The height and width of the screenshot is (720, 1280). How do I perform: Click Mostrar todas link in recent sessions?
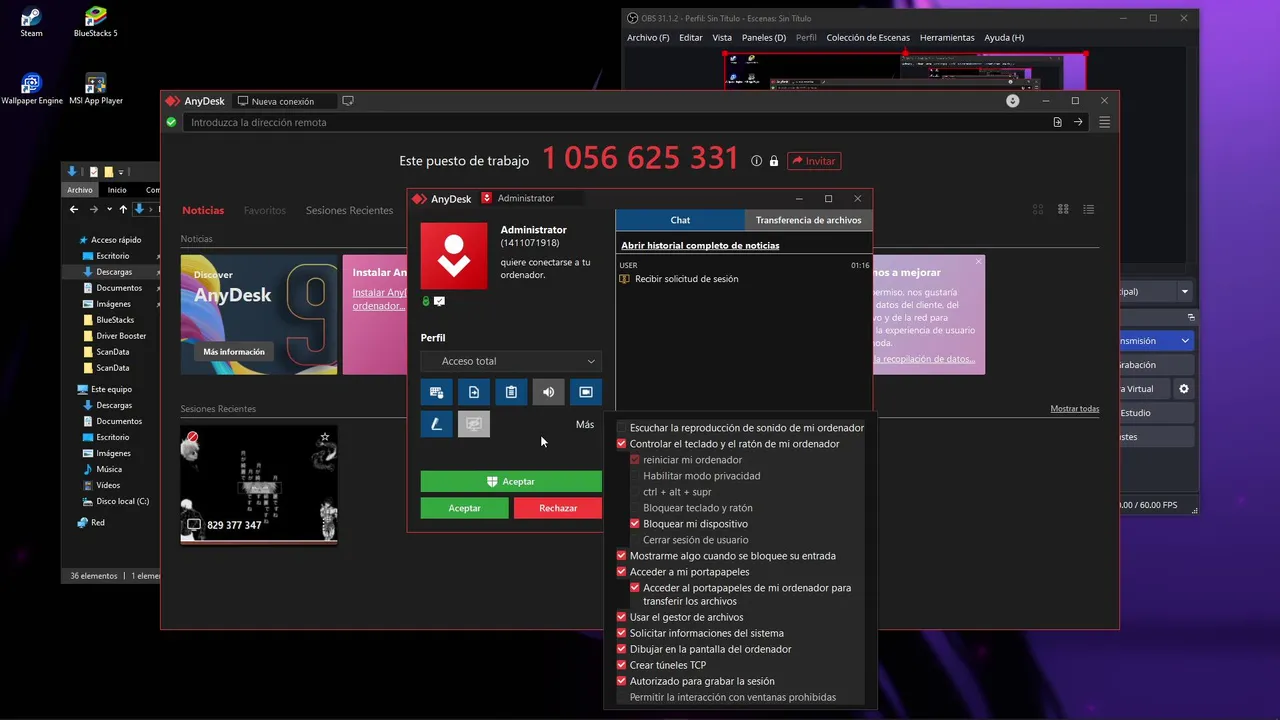tap(1075, 409)
